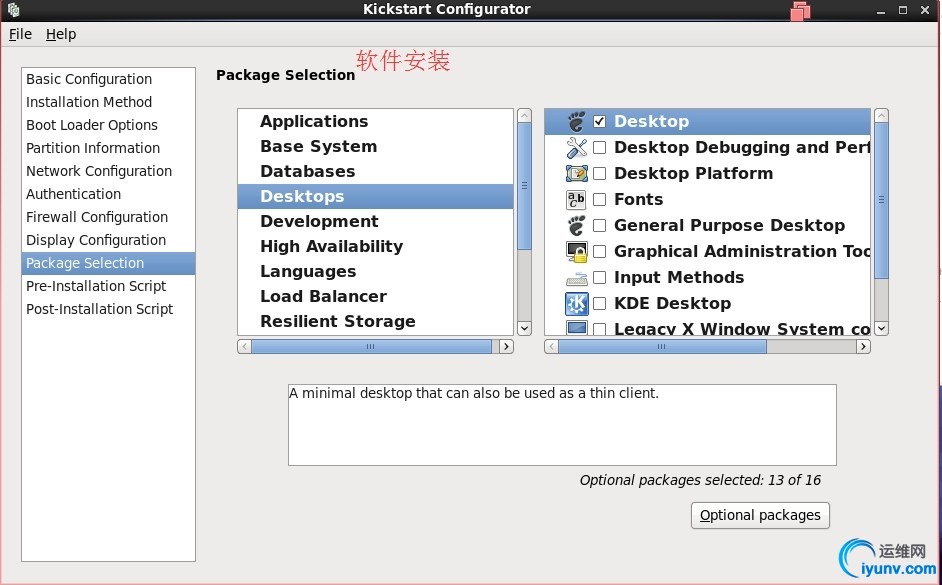
Task: Click the GNOME footprint icon beside Desktop
Action: [x=576, y=121]
